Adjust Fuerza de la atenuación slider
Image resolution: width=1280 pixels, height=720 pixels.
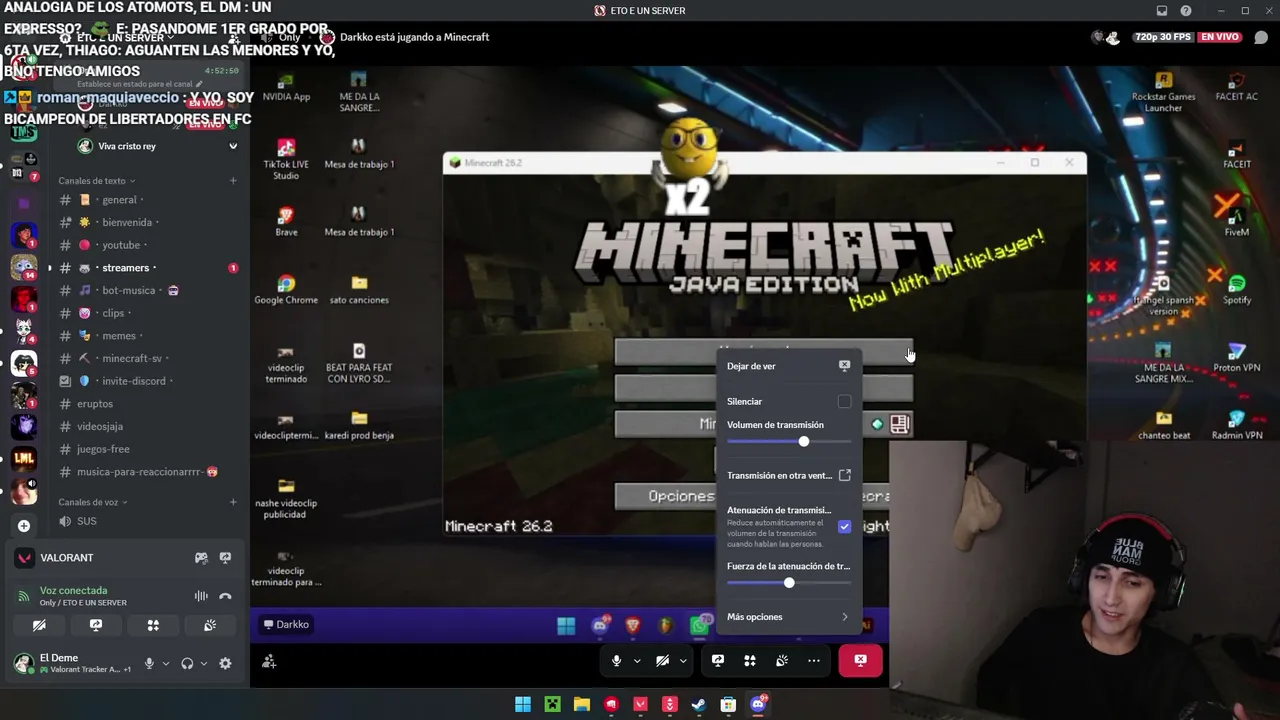[789, 583]
